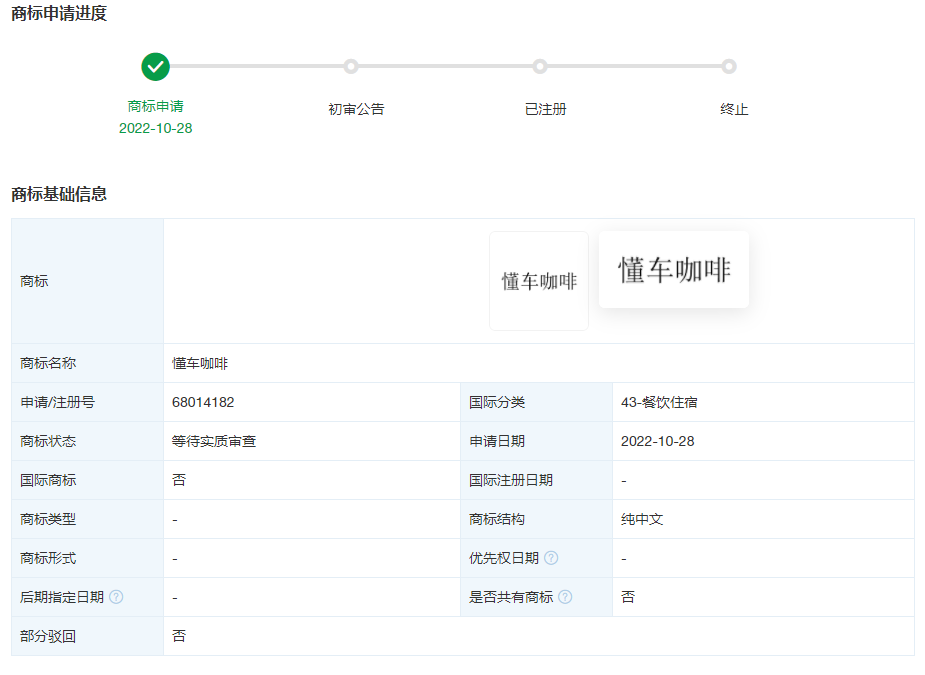Click the 商标名称 value 懂车咖啡
The image size is (925, 675).
200,363
